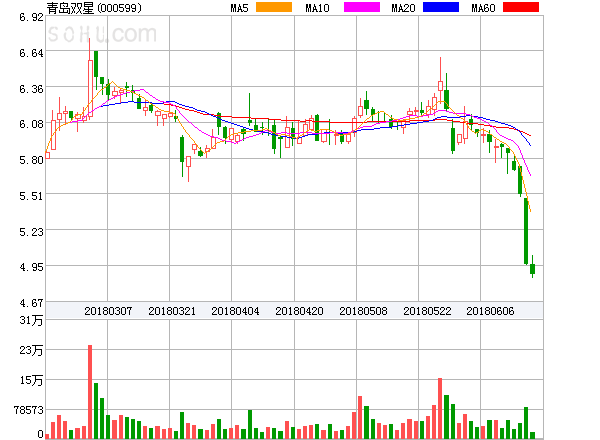
Task: Click the 5.51 price axis label
Action: click(x=31, y=196)
